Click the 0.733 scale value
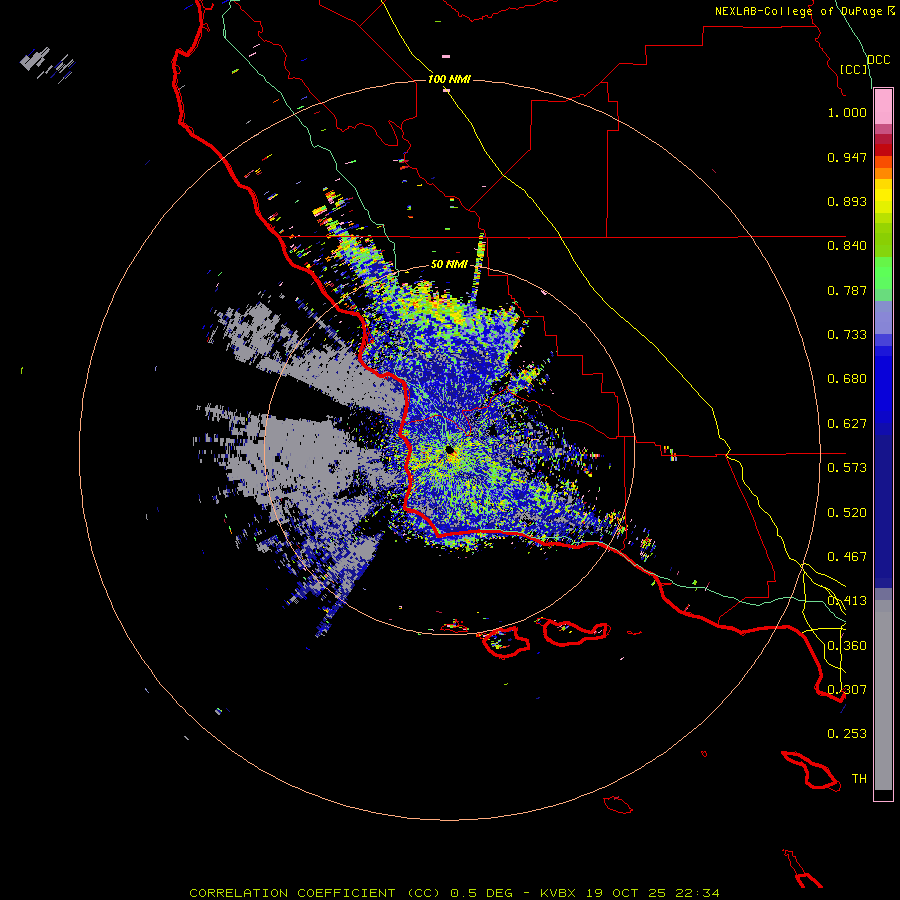Image resolution: width=900 pixels, height=900 pixels. click(x=847, y=335)
